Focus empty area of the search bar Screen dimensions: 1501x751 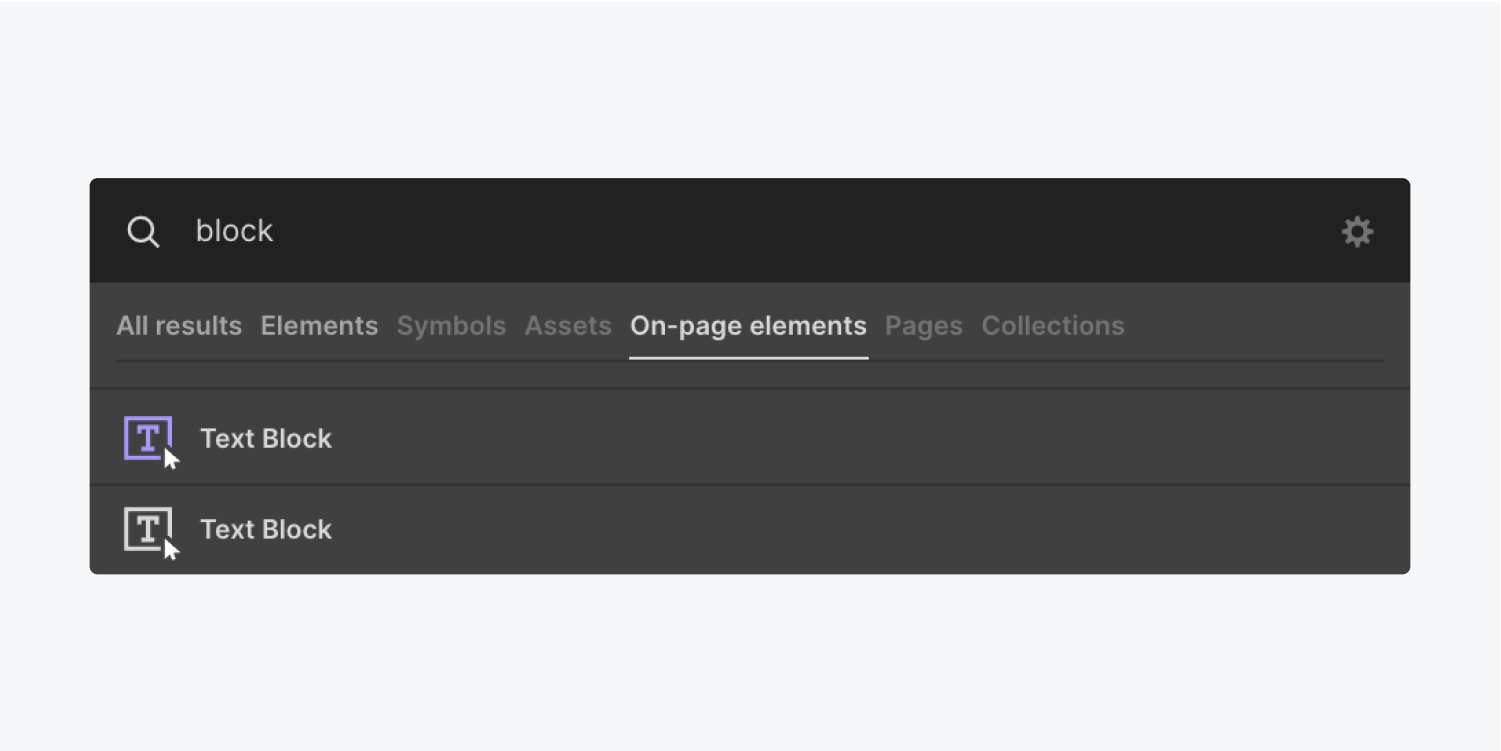pos(800,231)
